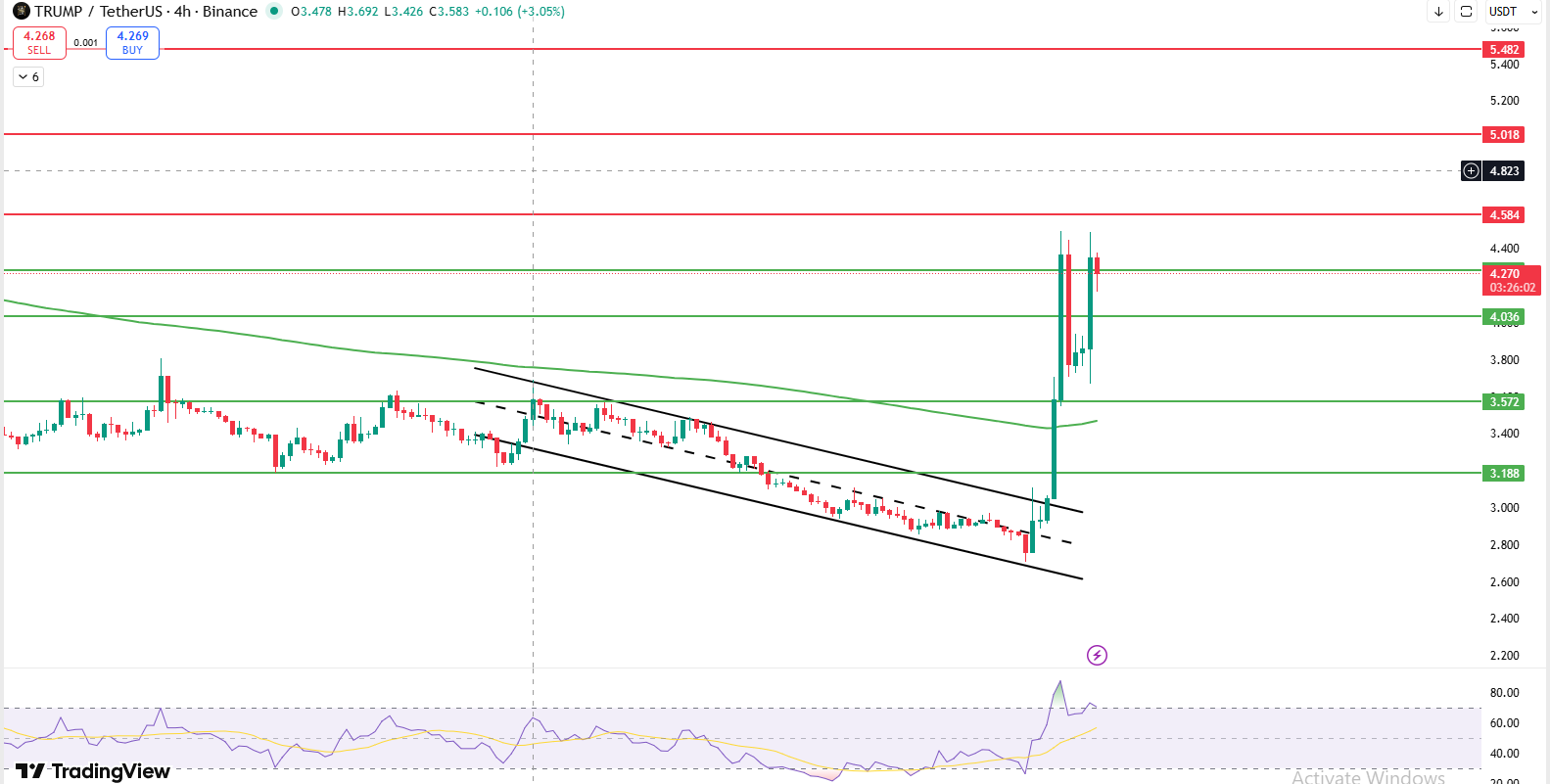This screenshot has height=784, width=1550.
Task: Click the RSI 80.00 axis value
Action: click(x=1504, y=693)
